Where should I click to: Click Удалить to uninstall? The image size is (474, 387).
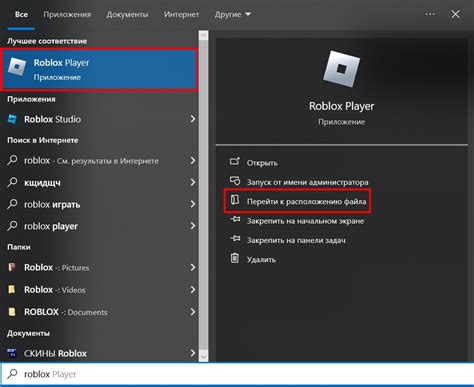(261, 259)
